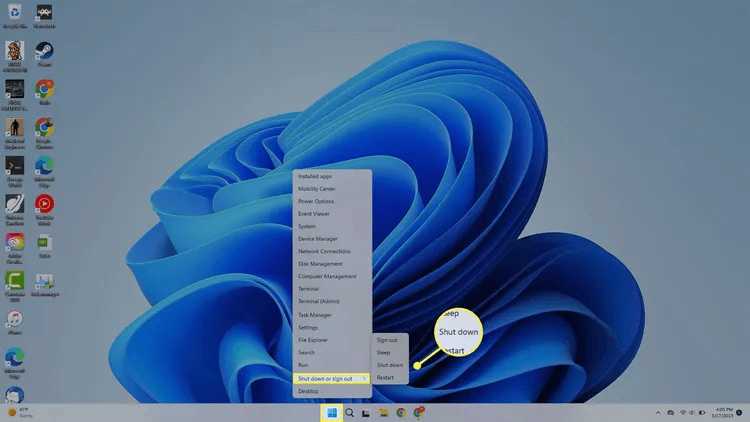Open the plain Chrome icon on the taskbar
The image size is (750, 422).
pyautogui.click(x=401, y=413)
